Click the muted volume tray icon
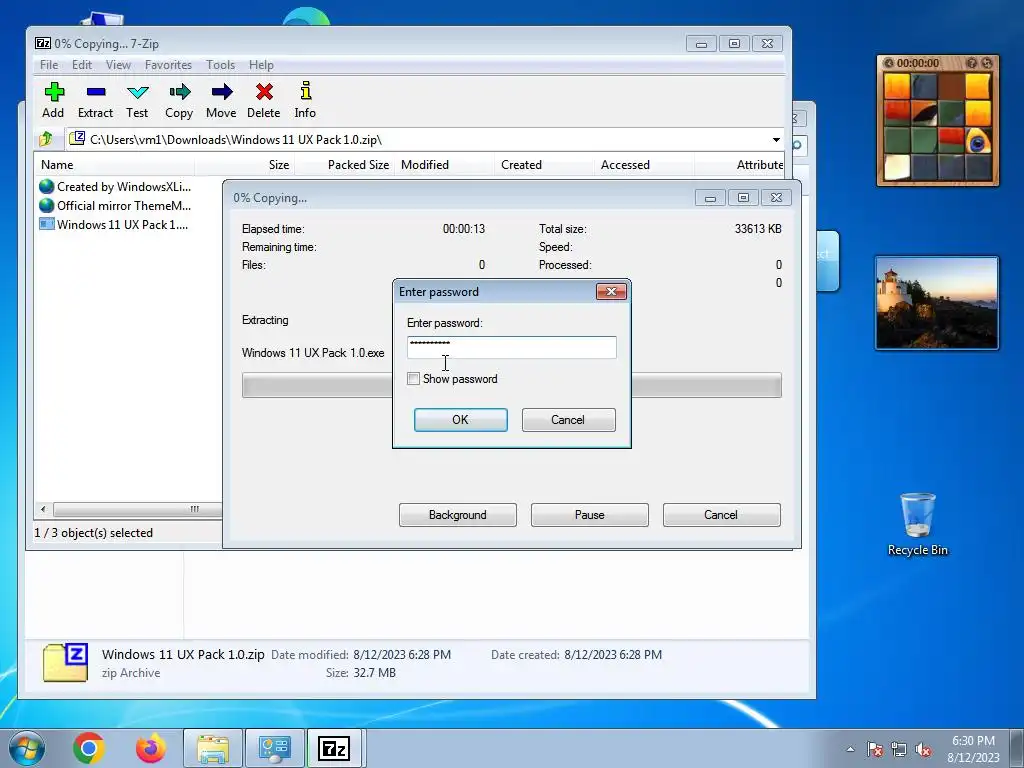Image resolution: width=1024 pixels, height=768 pixels. coord(923,749)
